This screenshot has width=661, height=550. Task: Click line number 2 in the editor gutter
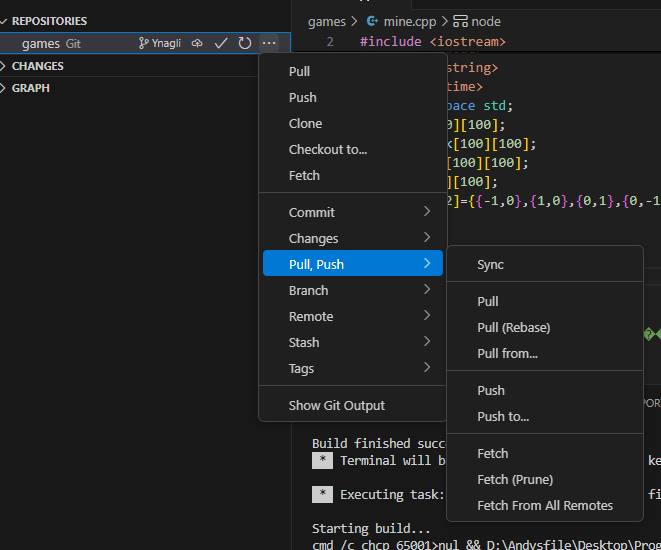[330, 42]
